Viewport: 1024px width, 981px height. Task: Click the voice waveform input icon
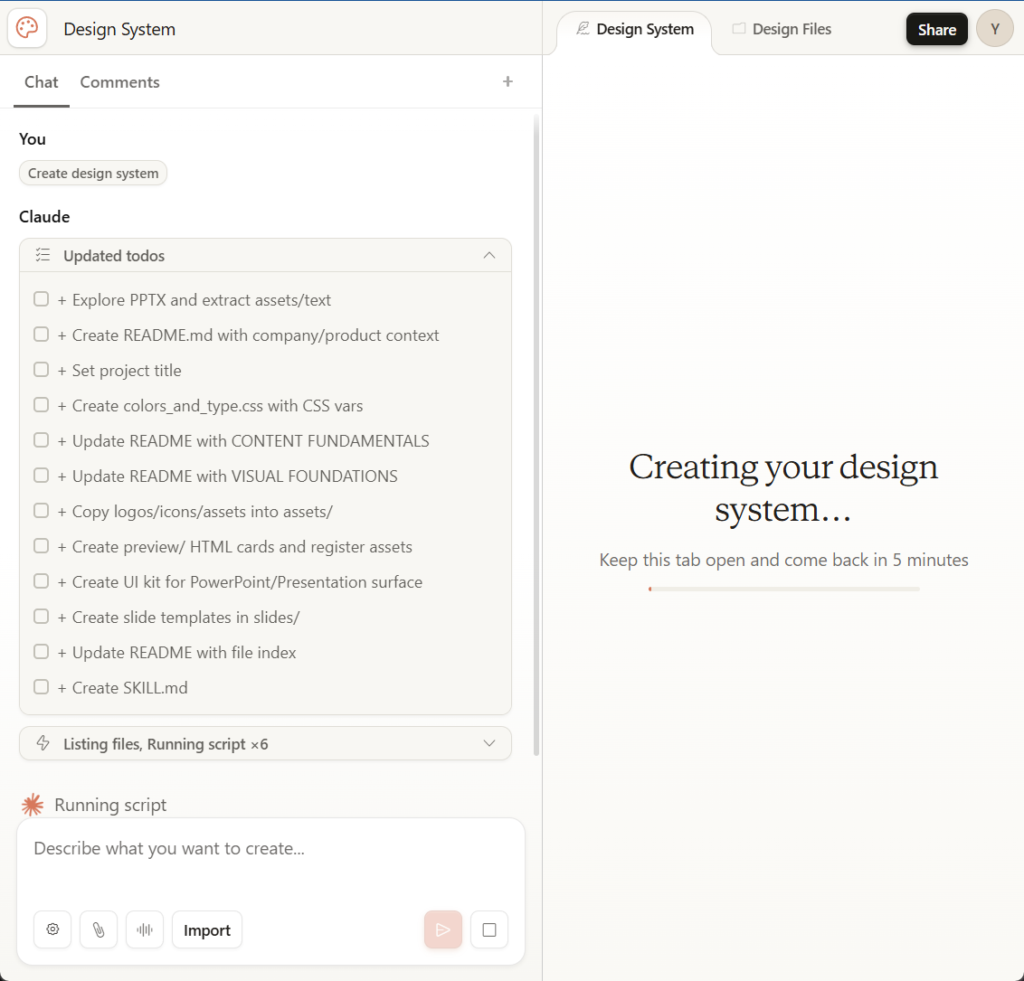(x=145, y=930)
